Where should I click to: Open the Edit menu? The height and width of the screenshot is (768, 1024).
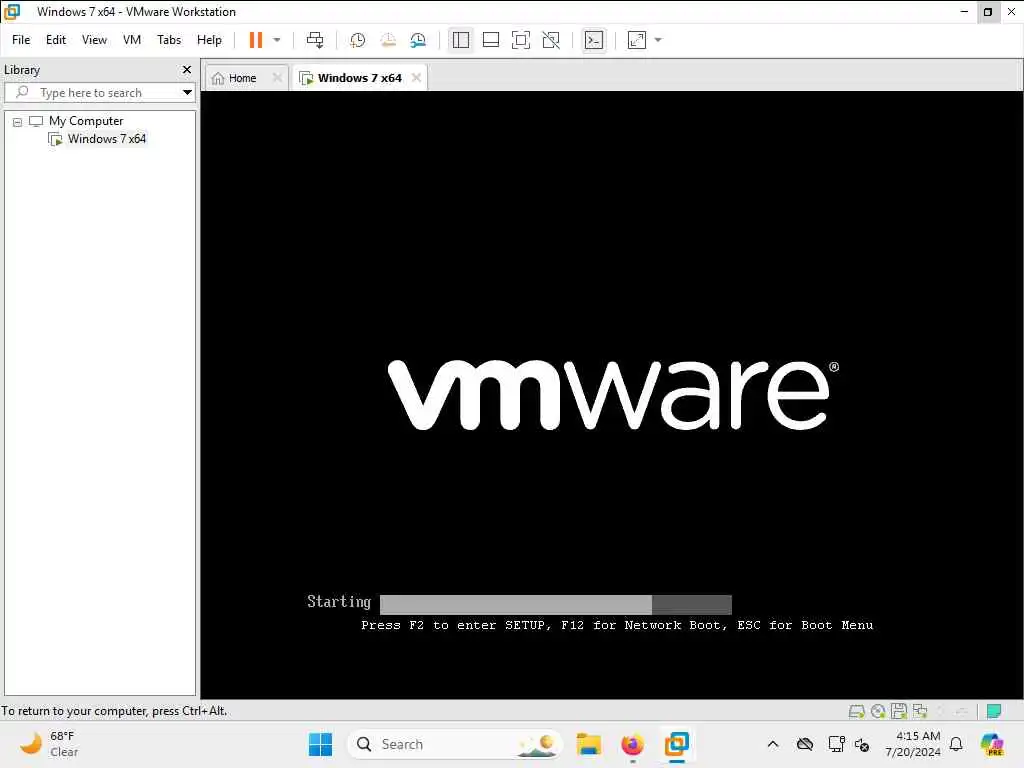coord(56,40)
